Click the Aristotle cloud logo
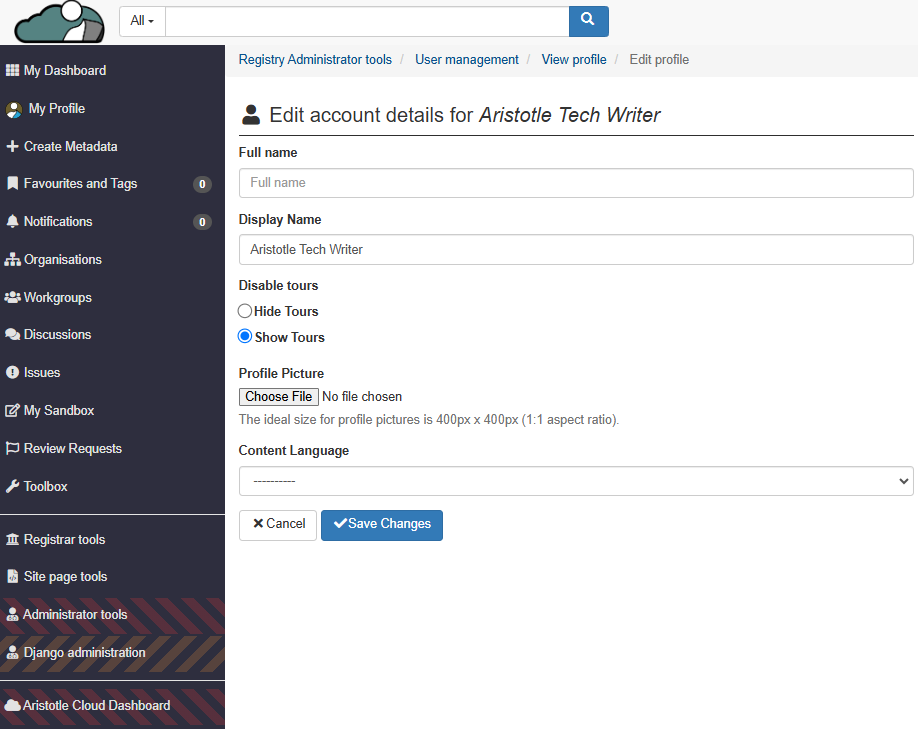 point(59,21)
